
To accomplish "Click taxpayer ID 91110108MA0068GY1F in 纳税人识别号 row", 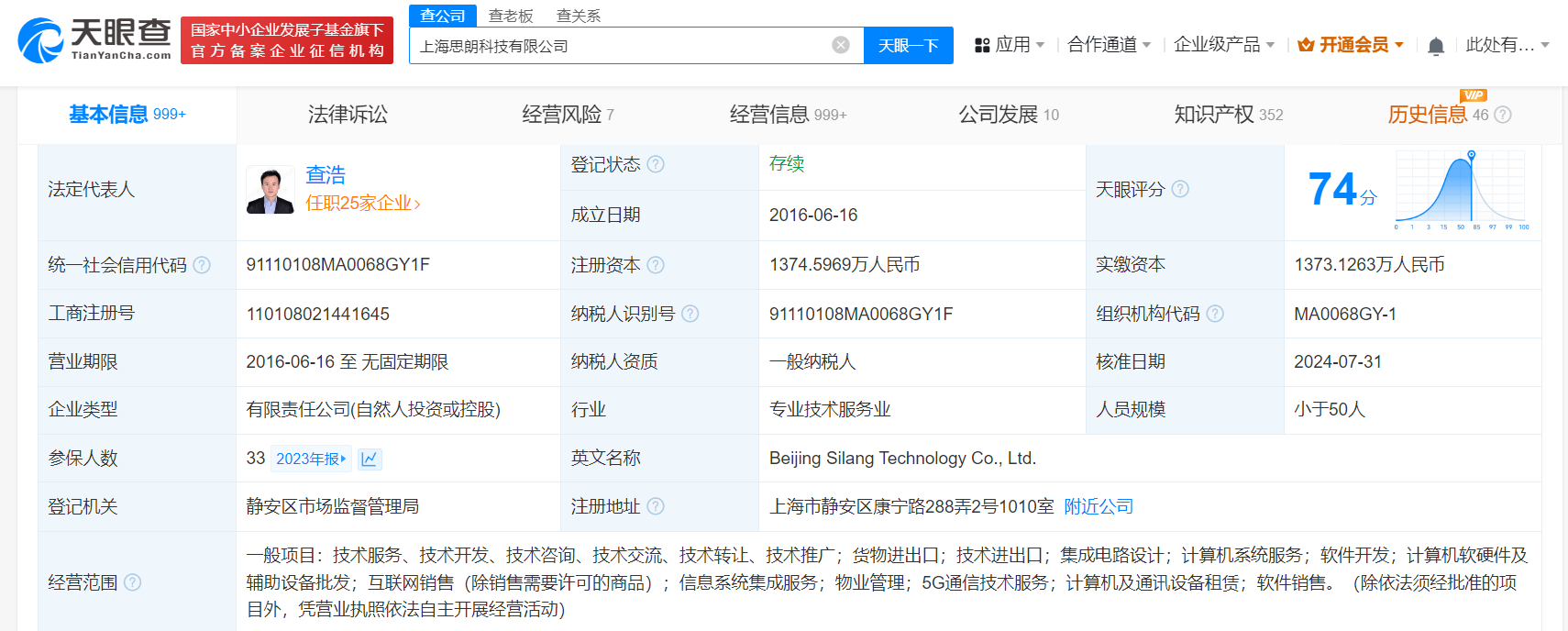I will tap(861, 314).
